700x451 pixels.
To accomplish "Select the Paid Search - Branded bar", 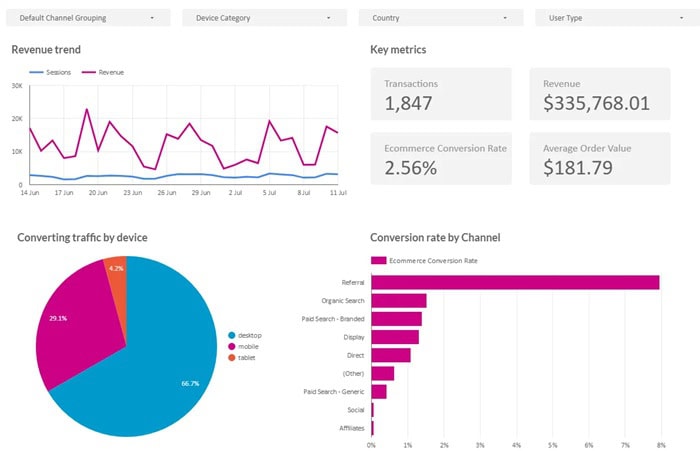I will 396,319.
